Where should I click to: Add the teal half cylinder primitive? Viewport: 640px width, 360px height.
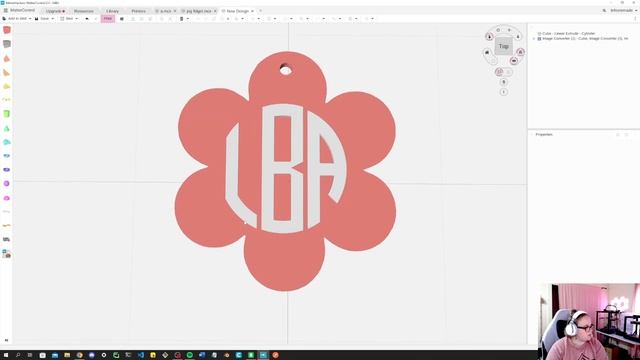point(7,142)
